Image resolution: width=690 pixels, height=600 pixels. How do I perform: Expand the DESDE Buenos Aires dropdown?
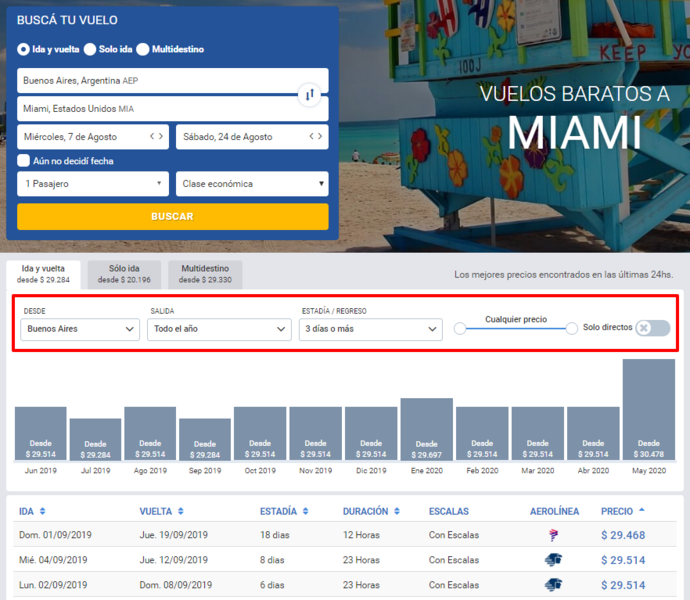tap(80, 329)
